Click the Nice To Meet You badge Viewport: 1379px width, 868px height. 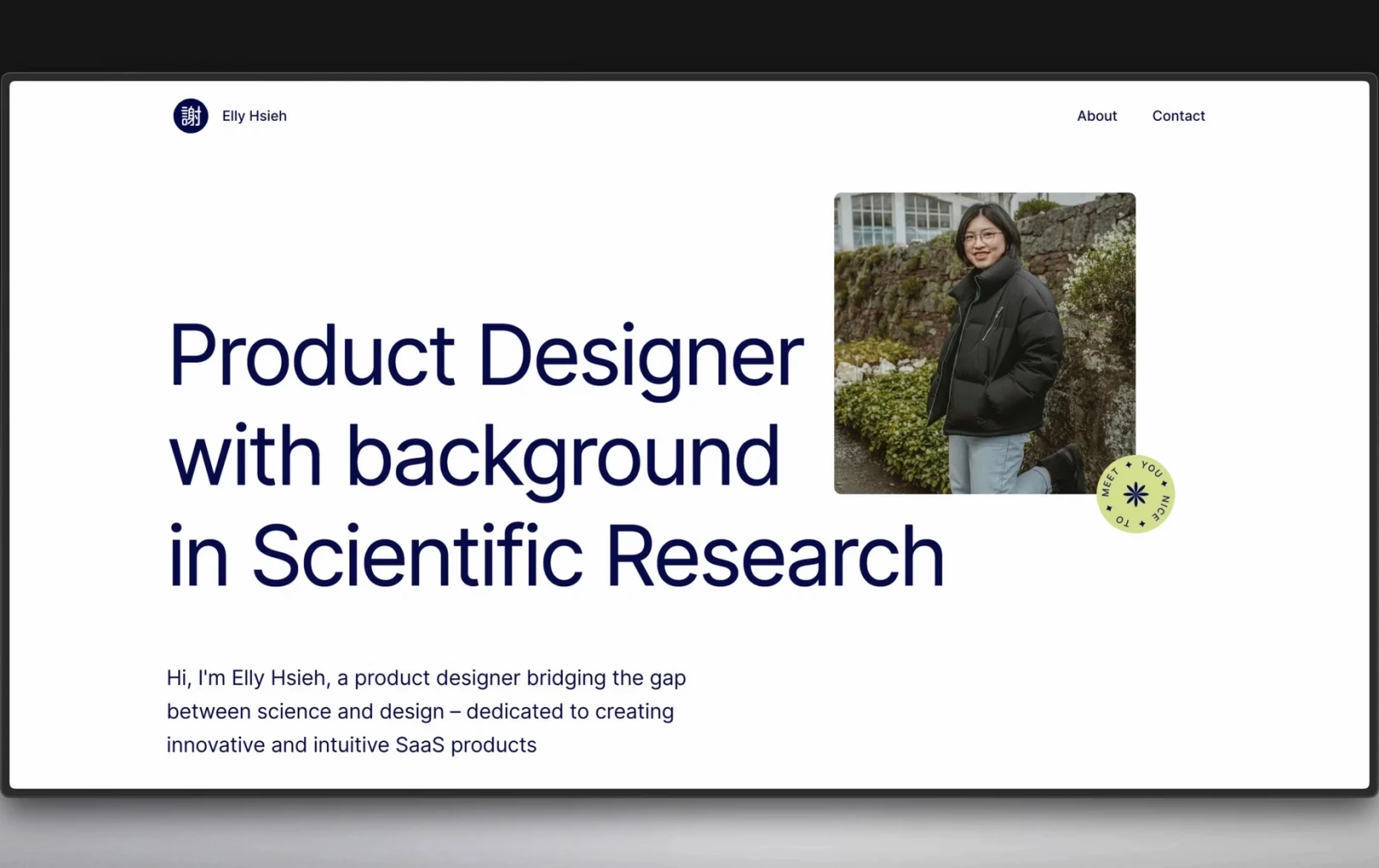pyautogui.click(x=1136, y=494)
